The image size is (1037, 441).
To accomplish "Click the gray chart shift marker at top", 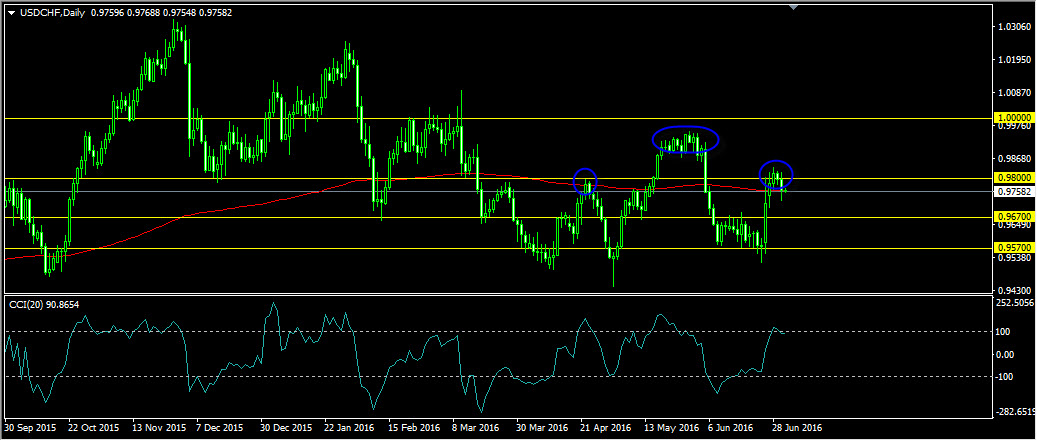I will tap(793, 7).
